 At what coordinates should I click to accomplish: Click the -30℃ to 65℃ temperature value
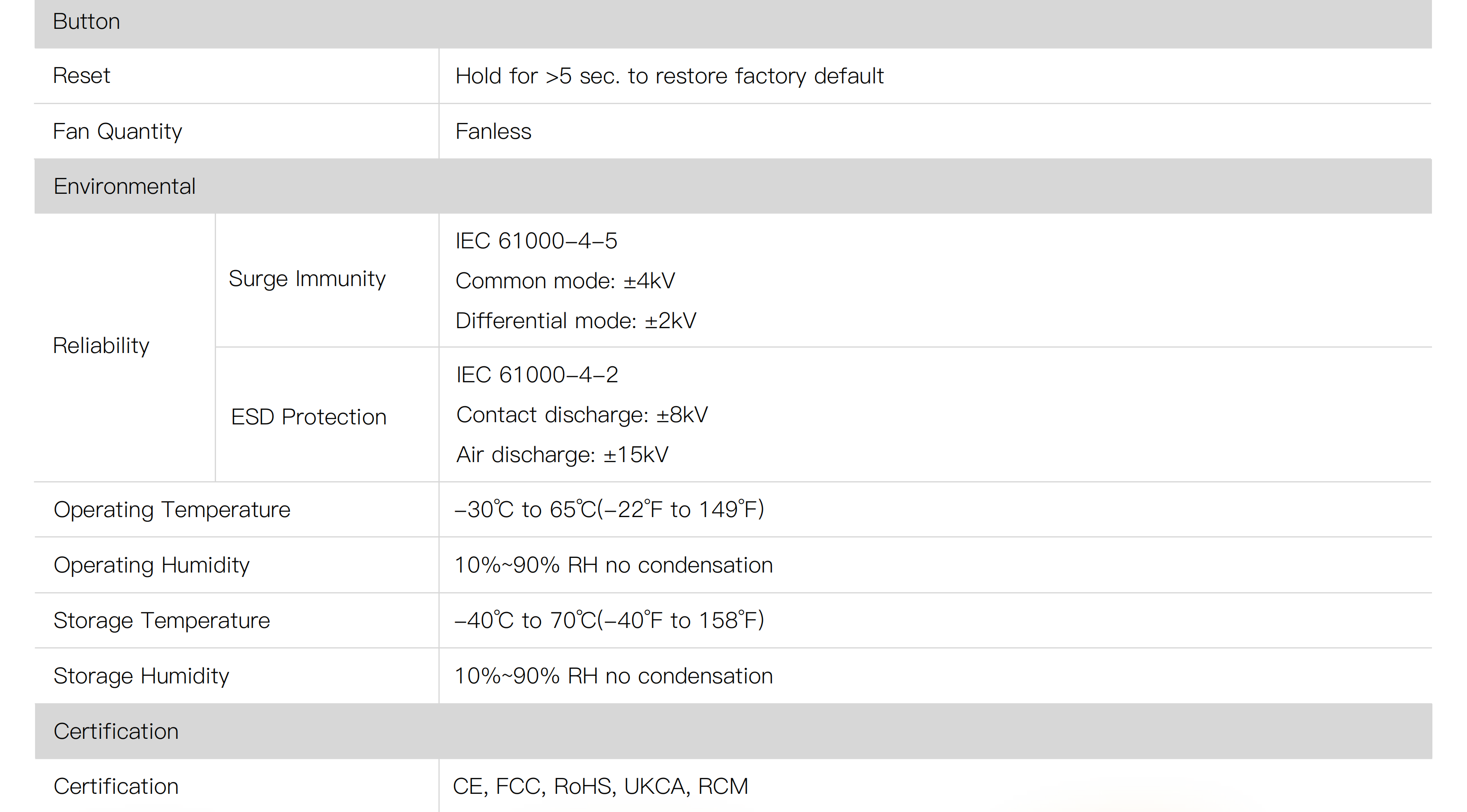pyautogui.click(x=609, y=509)
